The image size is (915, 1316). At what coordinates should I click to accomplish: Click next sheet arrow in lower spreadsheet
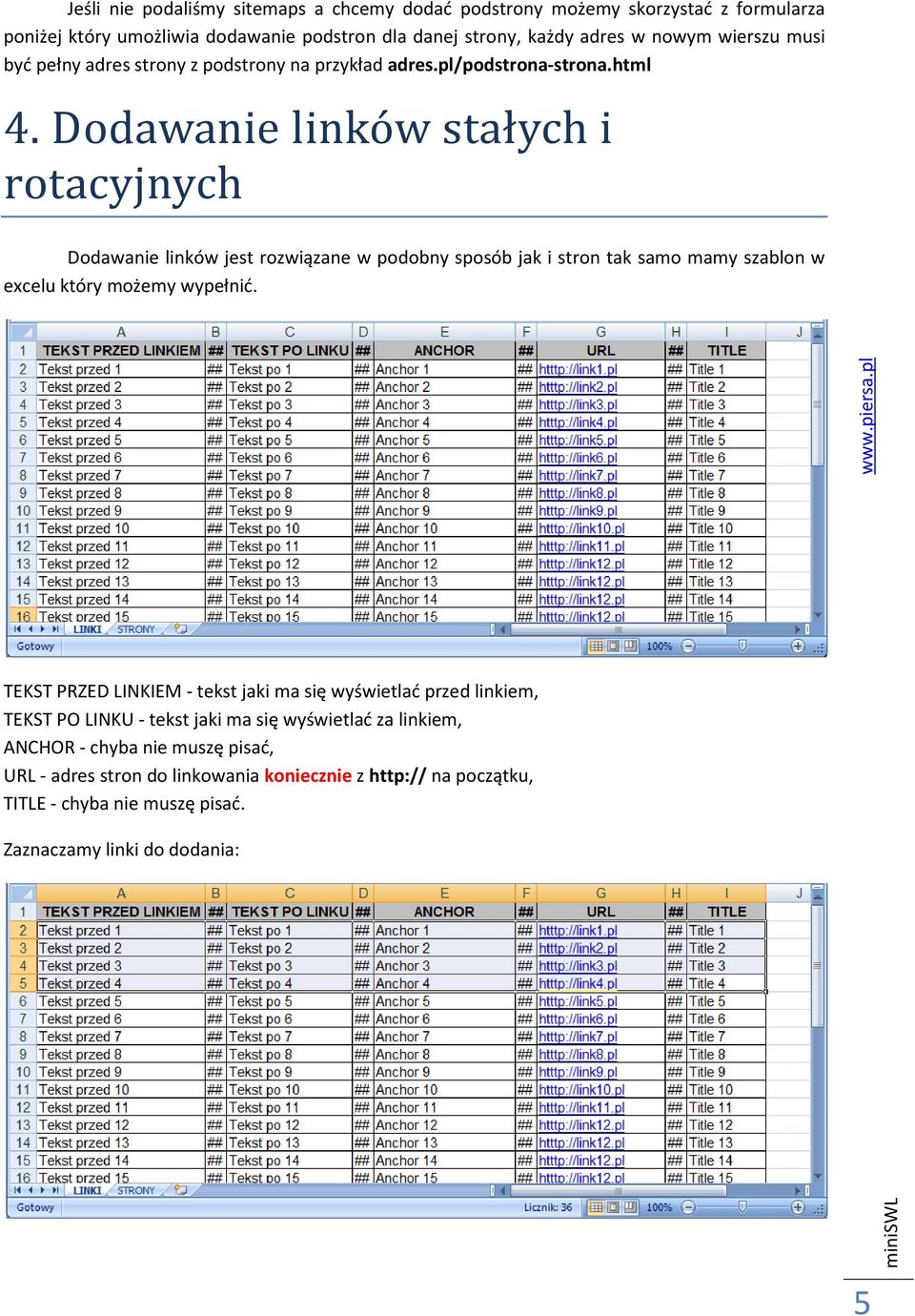[x=43, y=1190]
